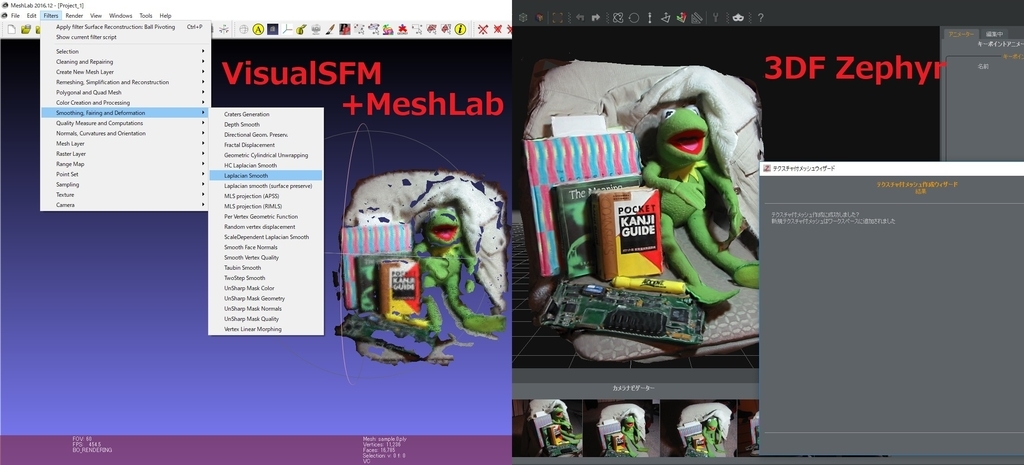Choose Laplacian Smooth filter
The width and height of the screenshot is (1024, 465).
click(x=266, y=176)
